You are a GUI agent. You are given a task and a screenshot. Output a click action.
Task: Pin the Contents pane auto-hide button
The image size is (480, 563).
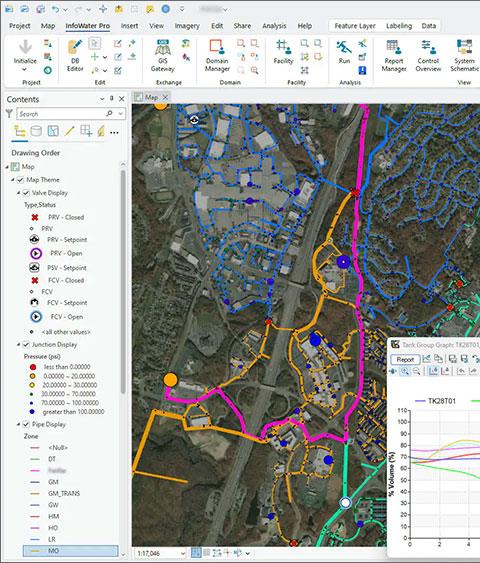click(112, 98)
